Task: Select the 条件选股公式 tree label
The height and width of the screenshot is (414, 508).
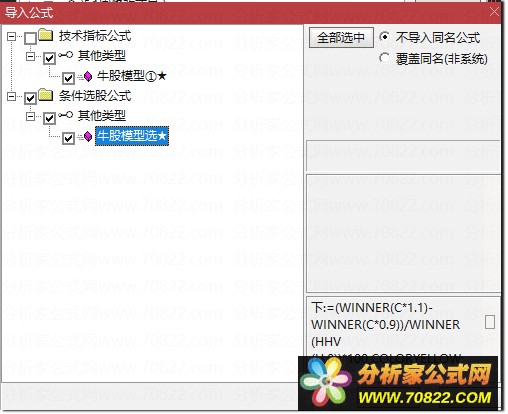Action: coord(95,96)
